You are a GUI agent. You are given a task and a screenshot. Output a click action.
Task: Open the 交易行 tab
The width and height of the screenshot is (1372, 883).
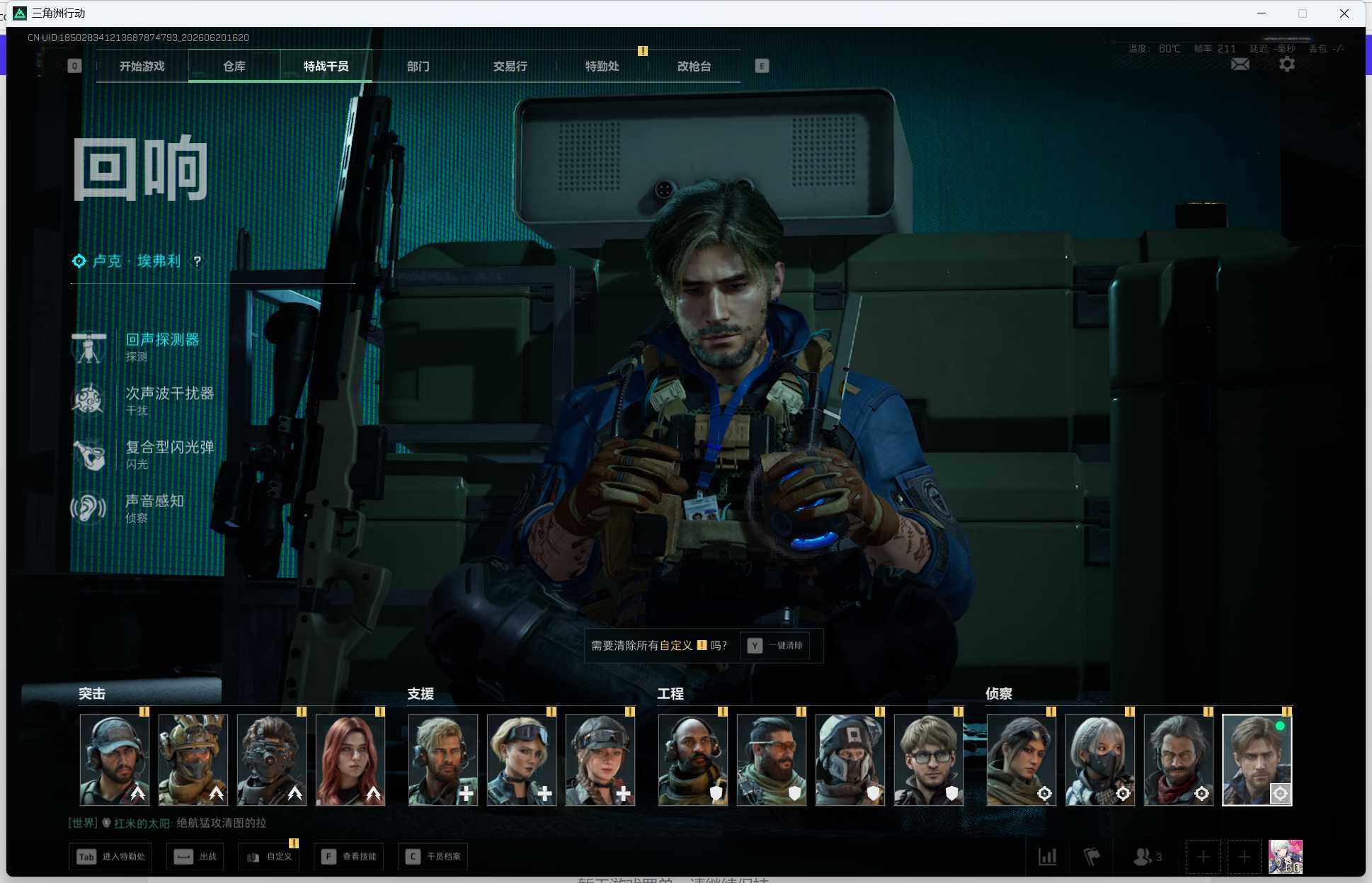[x=510, y=66]
